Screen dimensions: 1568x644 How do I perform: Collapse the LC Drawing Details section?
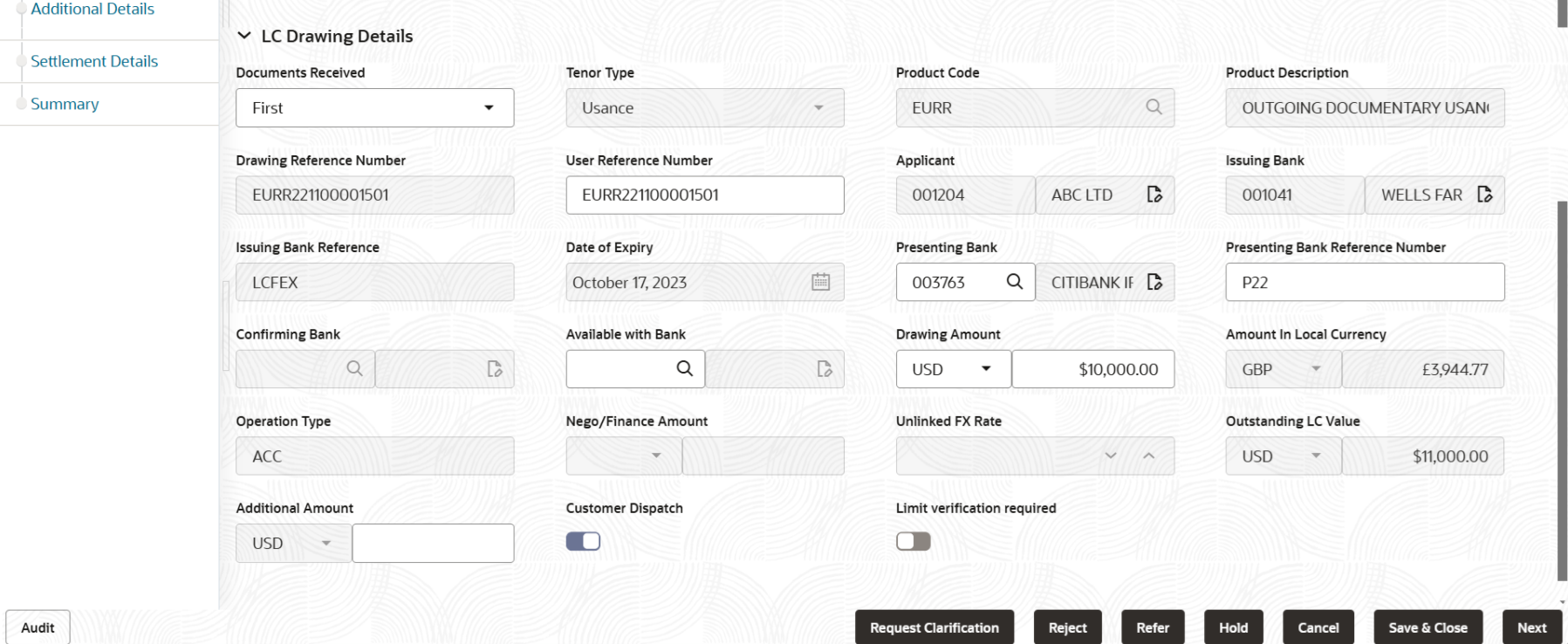point(244,36)
